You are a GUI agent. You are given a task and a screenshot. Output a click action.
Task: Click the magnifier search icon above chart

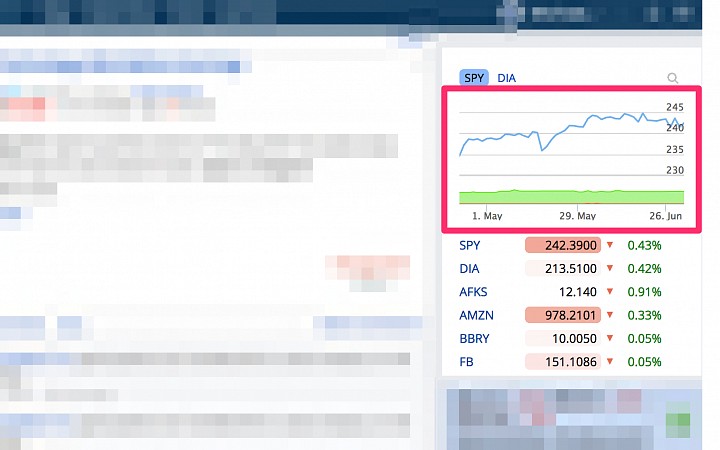coord(672,78)
